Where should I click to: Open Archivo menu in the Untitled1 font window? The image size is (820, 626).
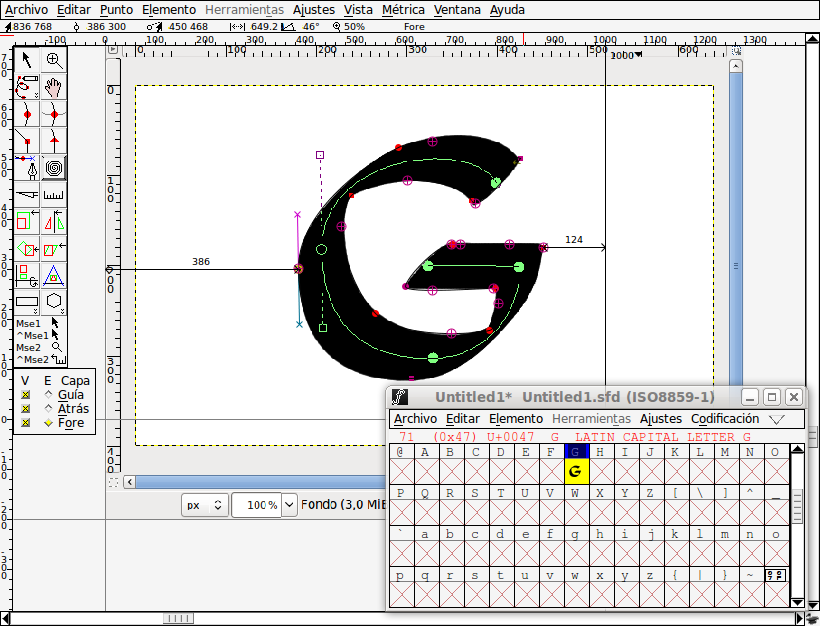pos(415,419)
